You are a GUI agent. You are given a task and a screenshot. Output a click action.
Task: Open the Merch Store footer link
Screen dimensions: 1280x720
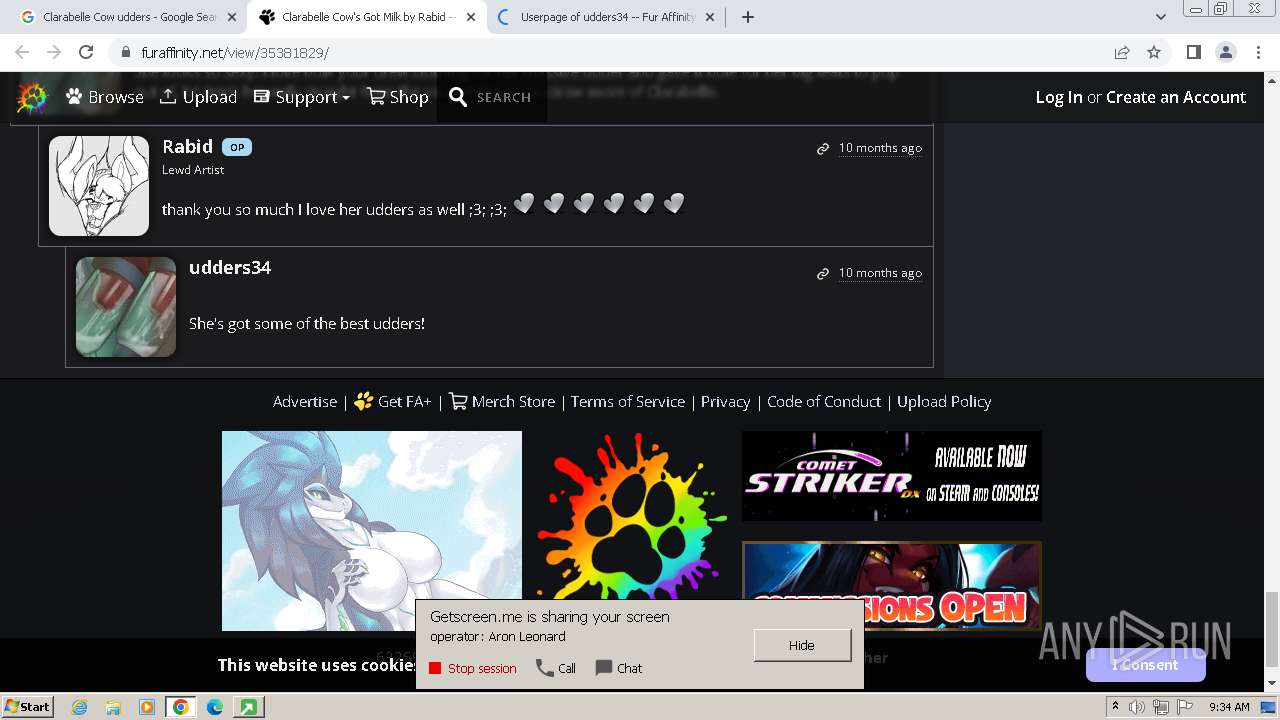tap(502, 401)
